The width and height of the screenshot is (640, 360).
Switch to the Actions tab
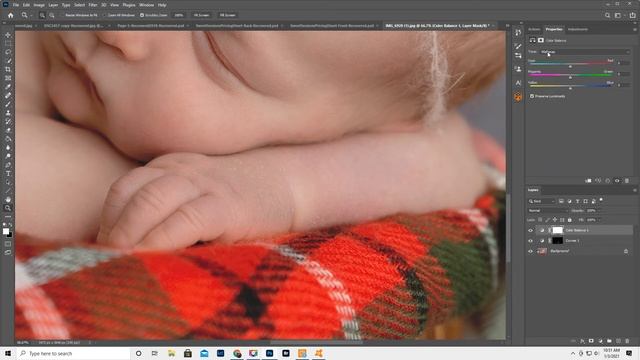534,29
